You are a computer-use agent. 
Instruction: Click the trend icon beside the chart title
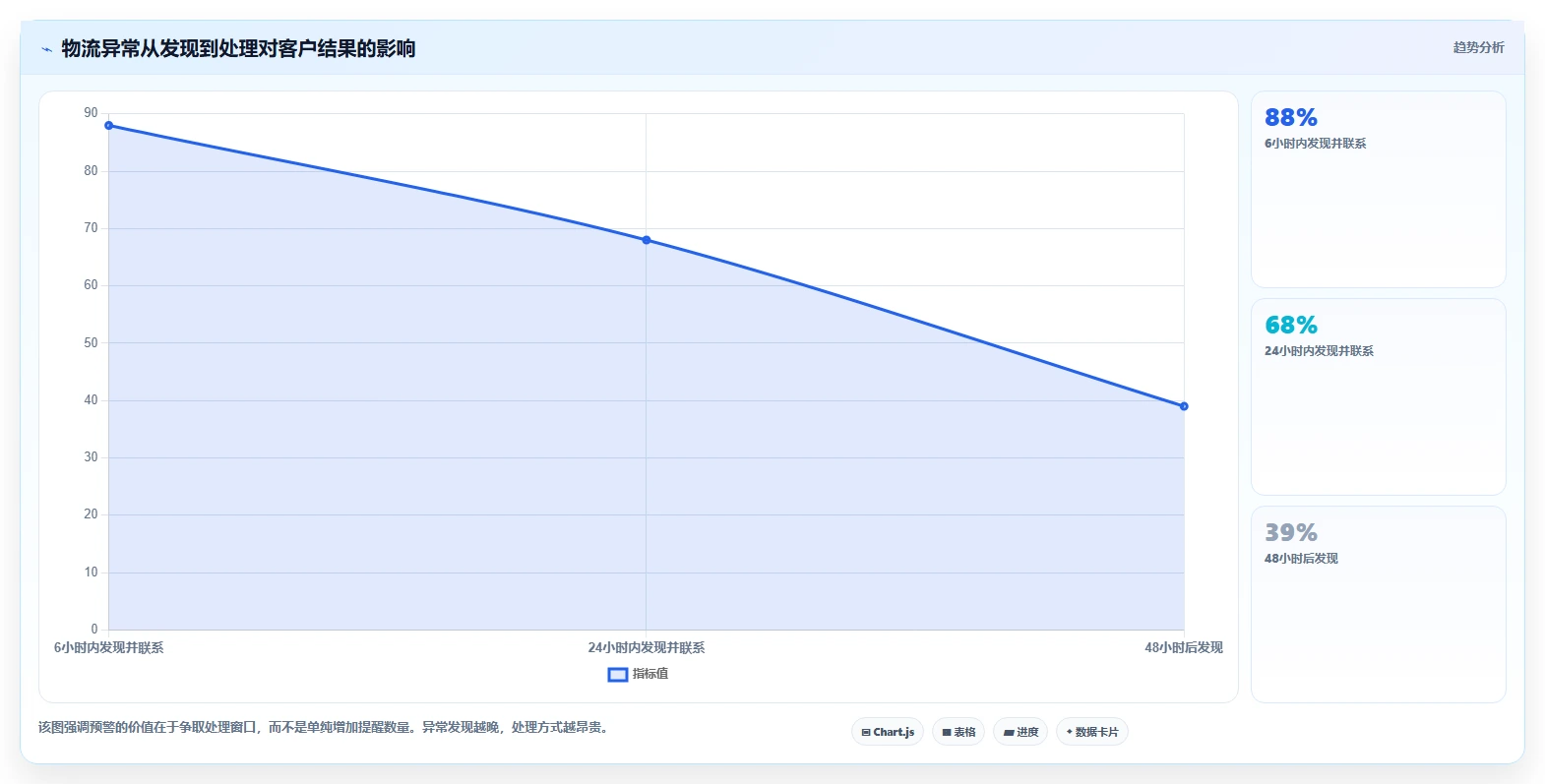coord(46,49)
